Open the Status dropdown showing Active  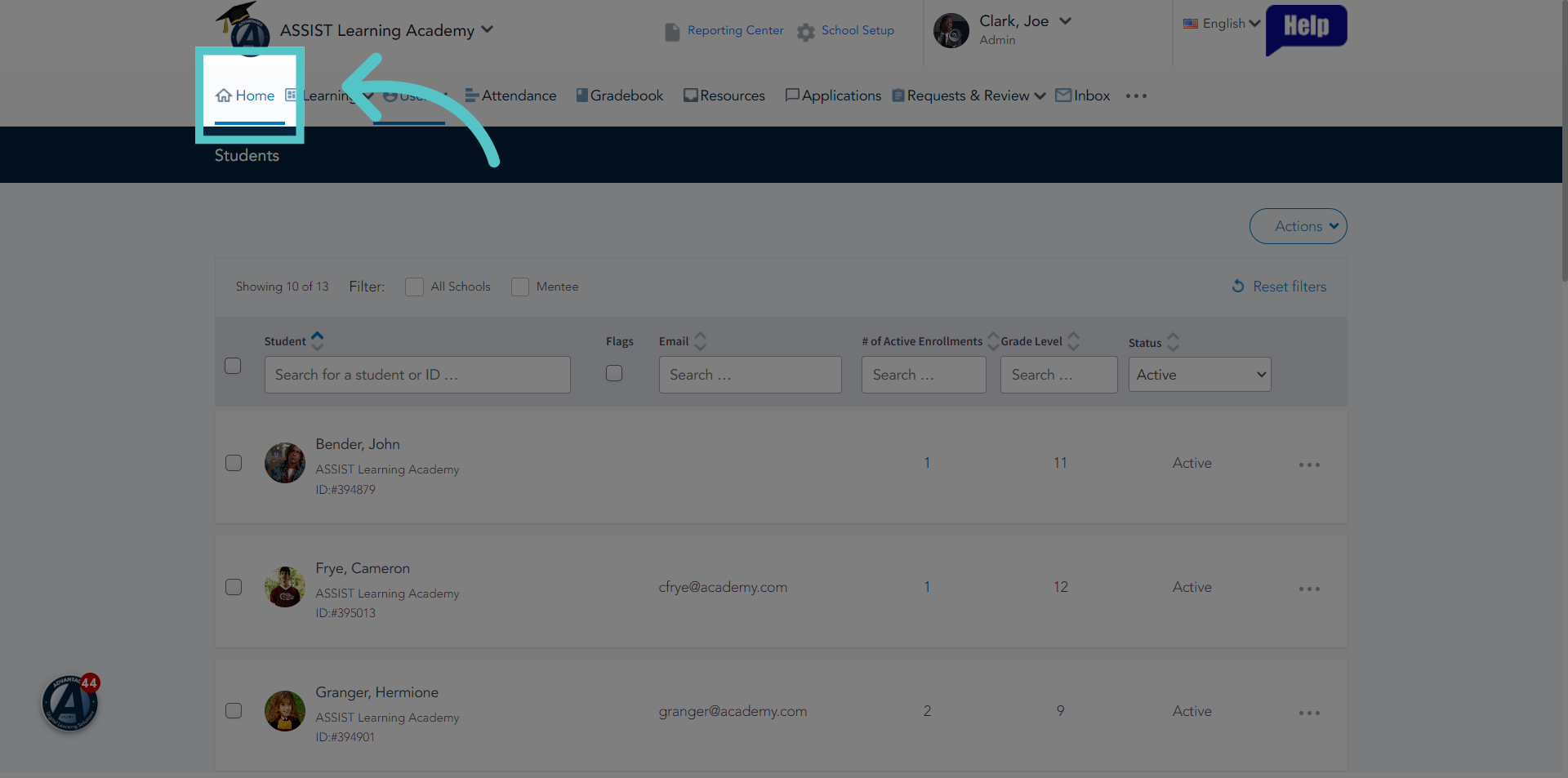pos(1200,375)
